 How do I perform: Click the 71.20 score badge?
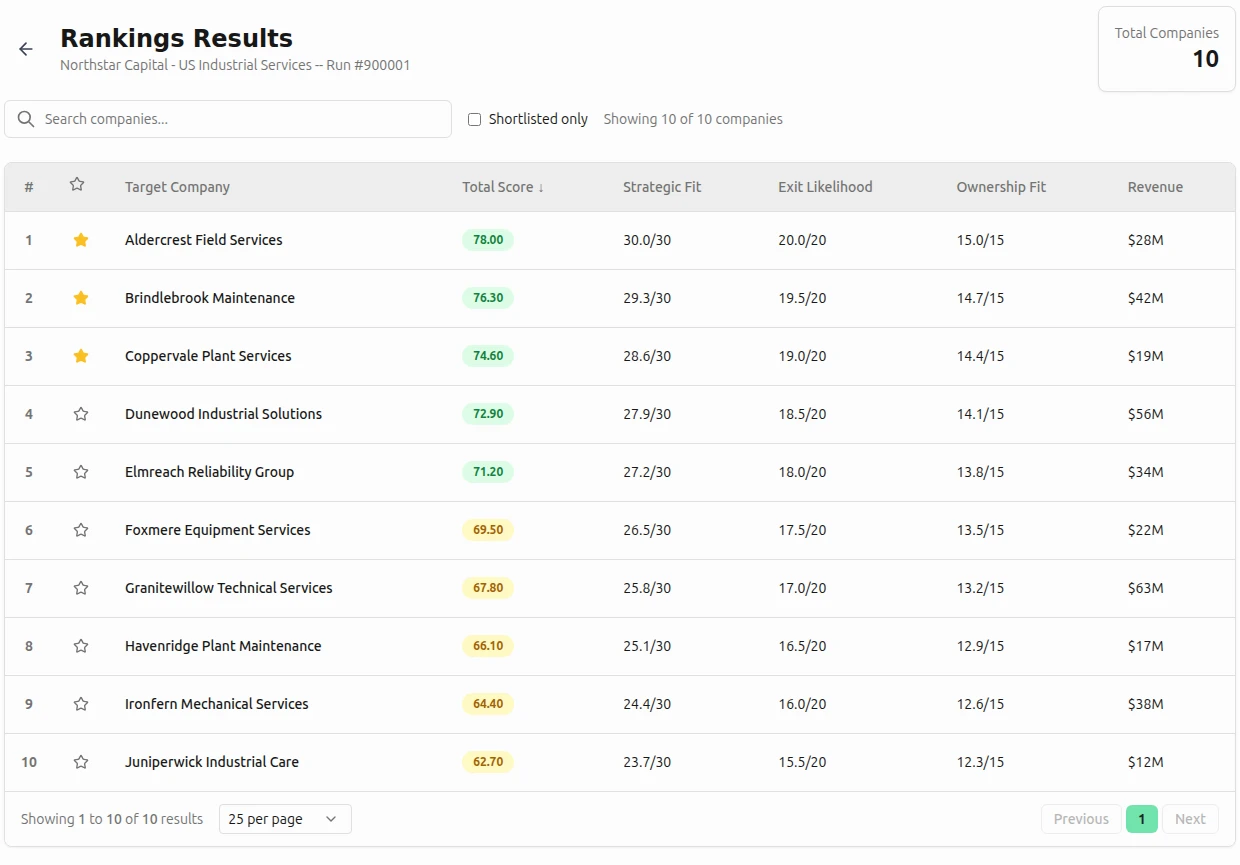tap(488, 472)
